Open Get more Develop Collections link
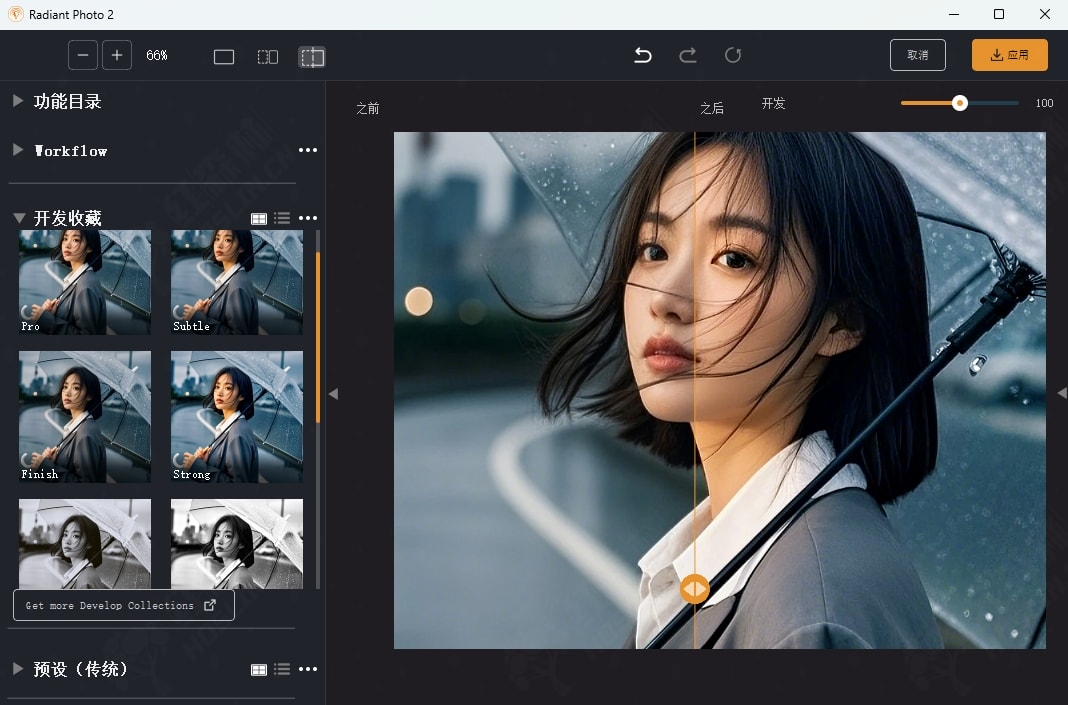Screen dimensions: 1068x705 click(x=123, y=605)
